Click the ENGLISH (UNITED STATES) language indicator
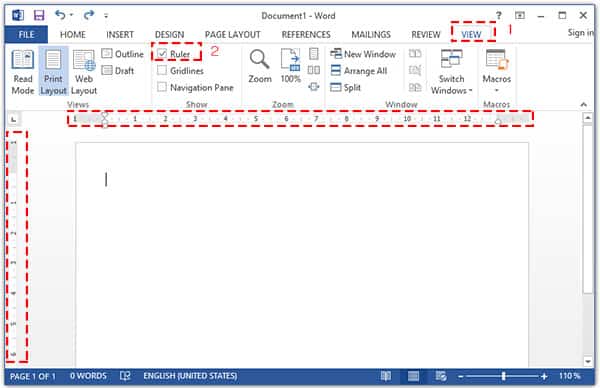Image resolution: width=600 pixels, height=388 pixels. (x=190, y=376)
